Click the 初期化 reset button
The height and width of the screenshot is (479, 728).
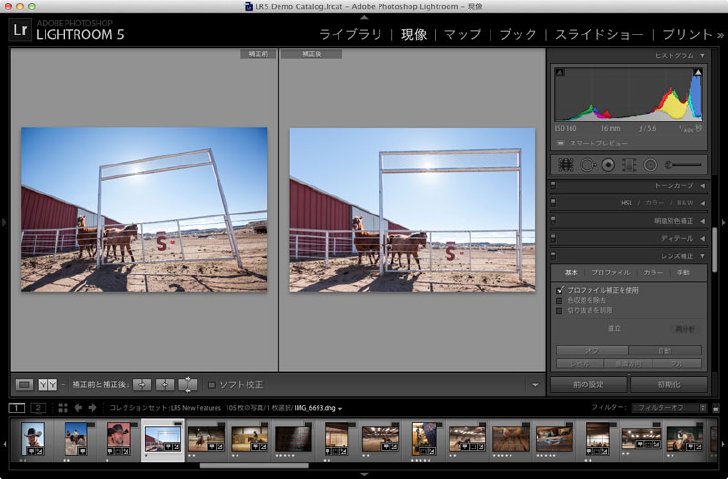(669, 385)
